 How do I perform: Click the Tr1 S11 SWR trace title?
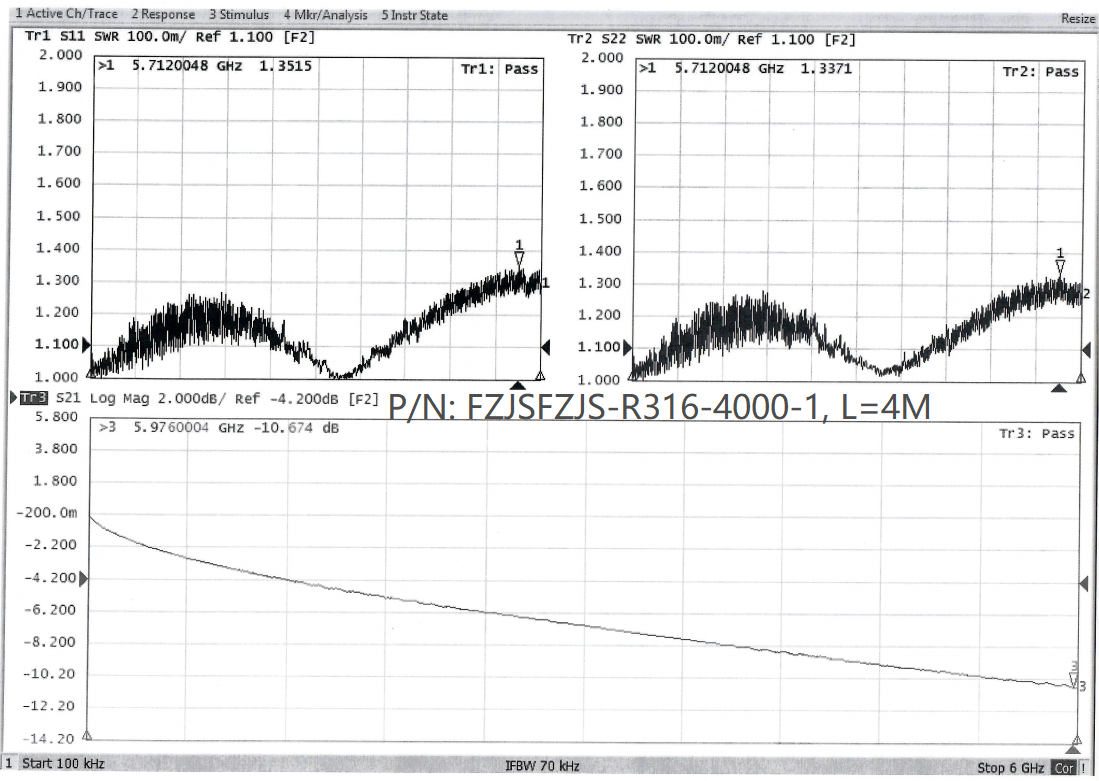click(x=170, y=36)
